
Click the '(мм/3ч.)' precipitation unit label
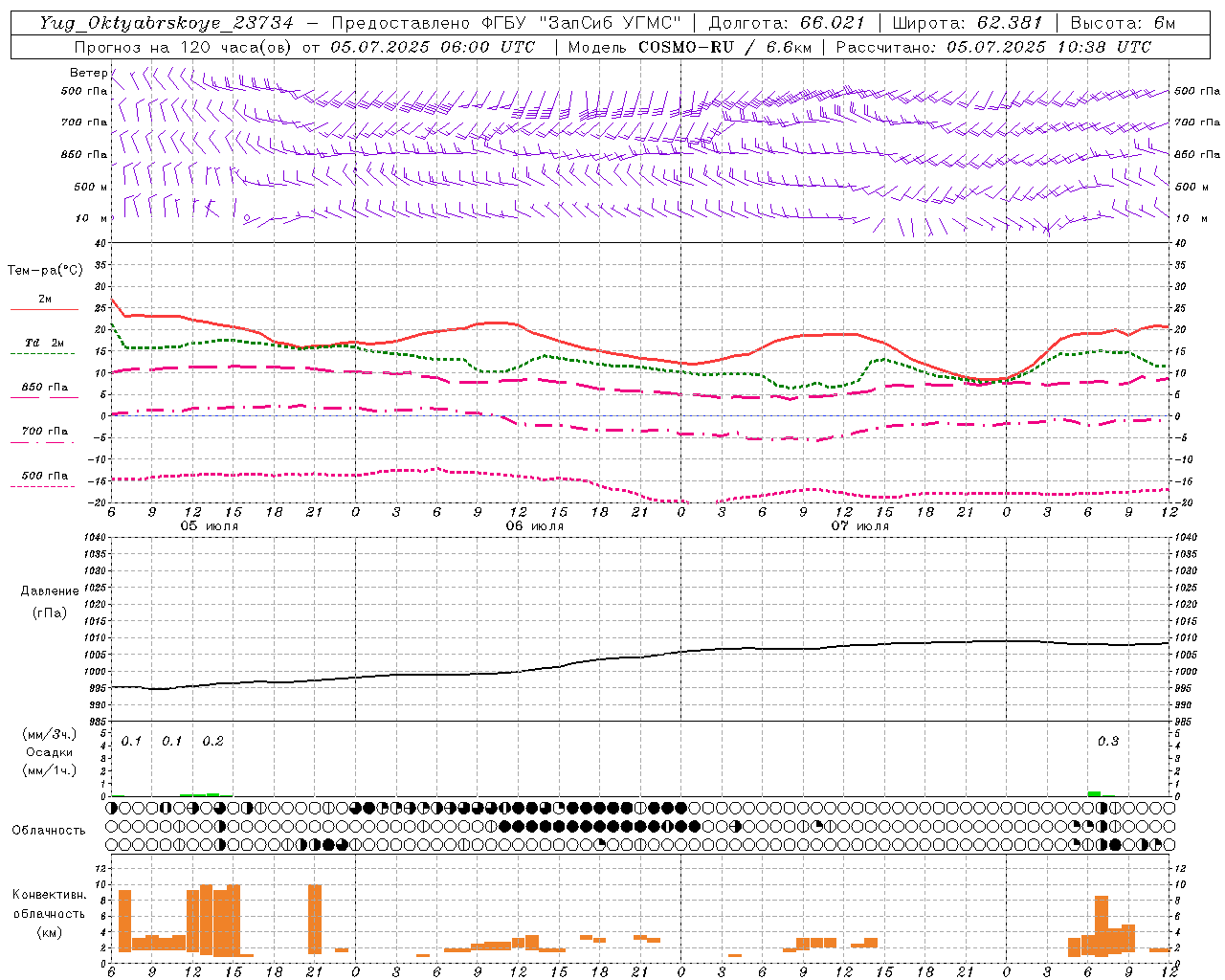(x=49, y=734)
